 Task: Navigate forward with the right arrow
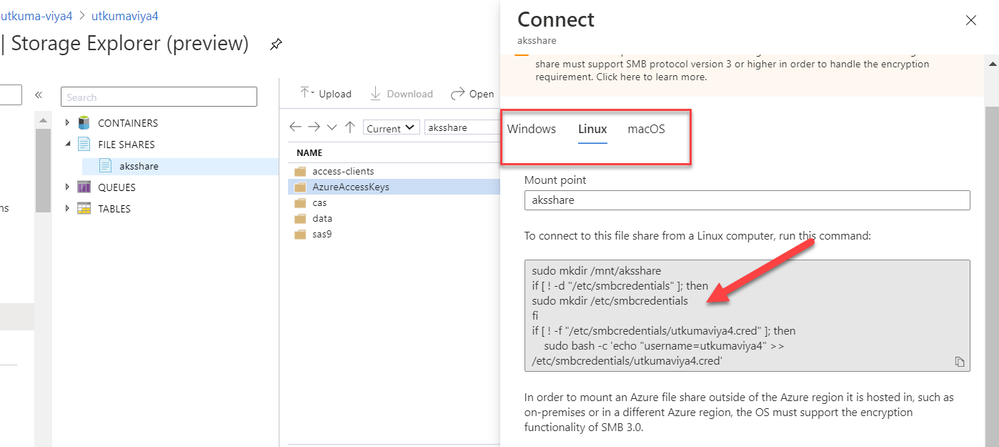pyautogui.click(x=314, y=128)
